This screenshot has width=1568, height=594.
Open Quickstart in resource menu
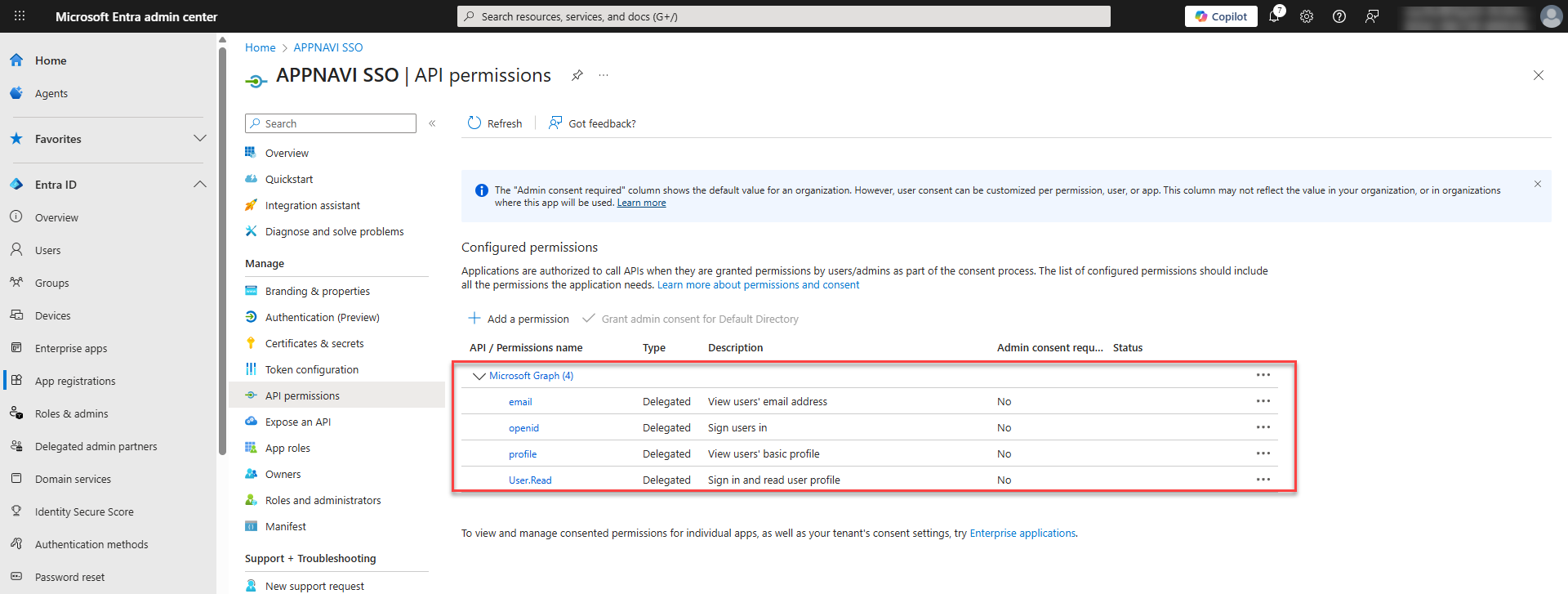coord(289,180)
